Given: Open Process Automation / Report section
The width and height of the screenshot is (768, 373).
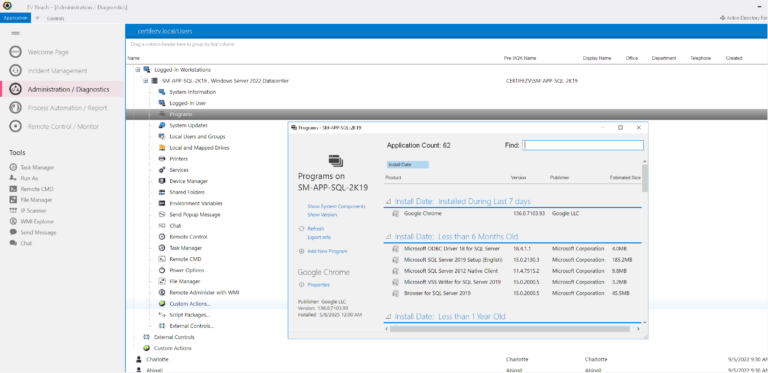Looking at the screenshot, I should (x=67, y=108).
